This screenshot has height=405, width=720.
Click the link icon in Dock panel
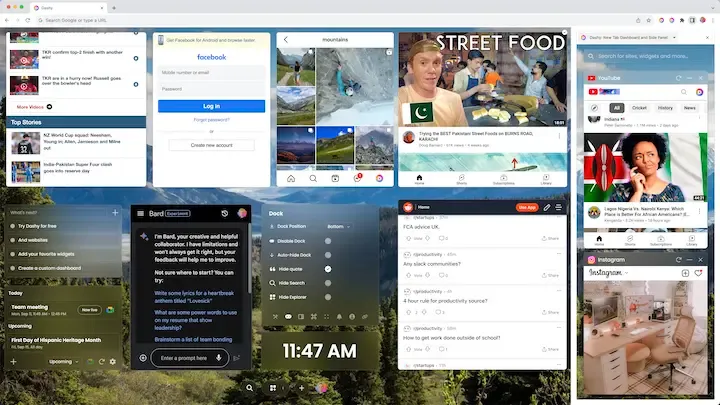tap(365, 316)
